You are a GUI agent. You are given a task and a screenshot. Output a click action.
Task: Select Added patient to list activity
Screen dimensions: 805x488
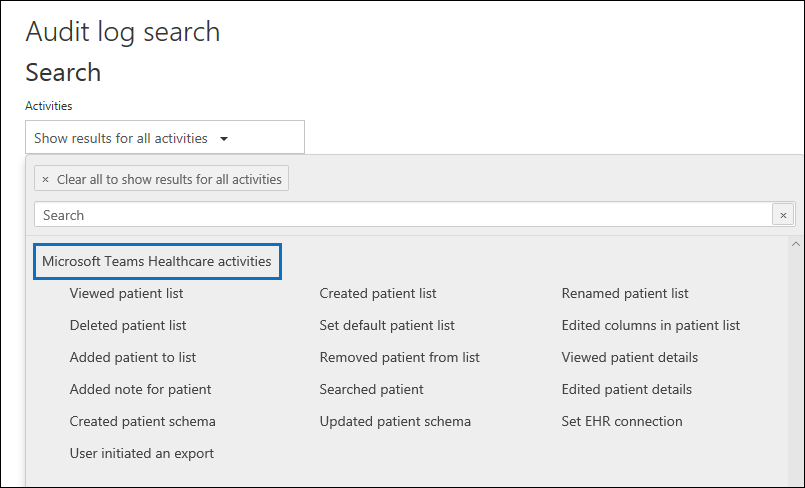click(133, 357)
